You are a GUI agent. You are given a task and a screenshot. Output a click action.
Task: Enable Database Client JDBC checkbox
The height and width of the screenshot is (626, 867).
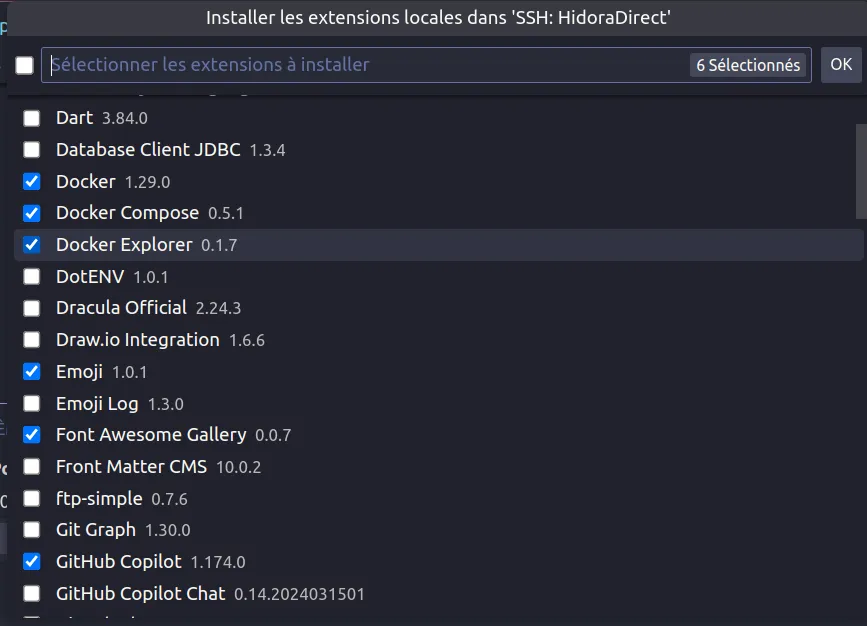pyautogui.click(x=32, y=150)
